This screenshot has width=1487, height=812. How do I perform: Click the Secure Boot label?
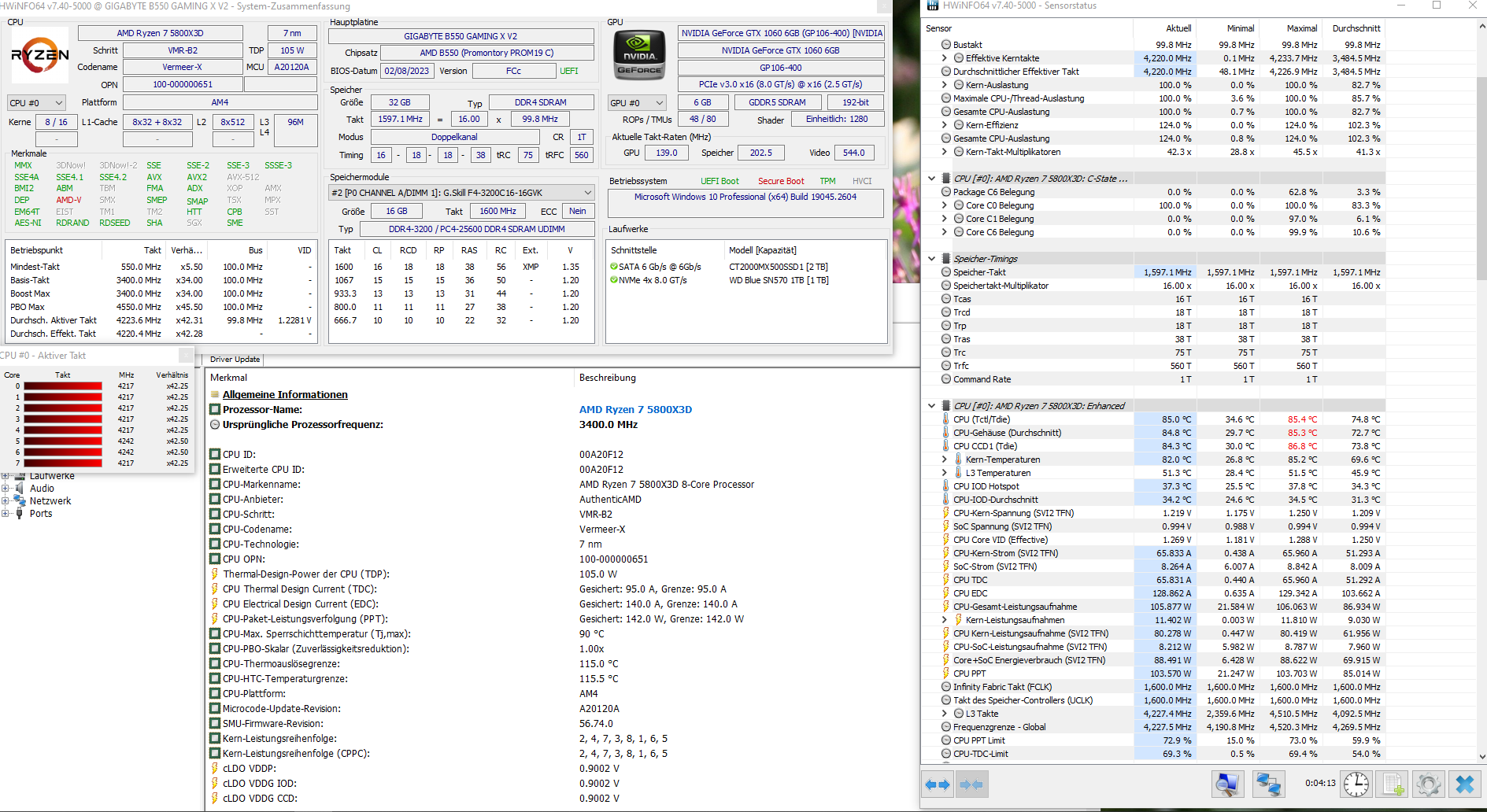tap(781, 181)
